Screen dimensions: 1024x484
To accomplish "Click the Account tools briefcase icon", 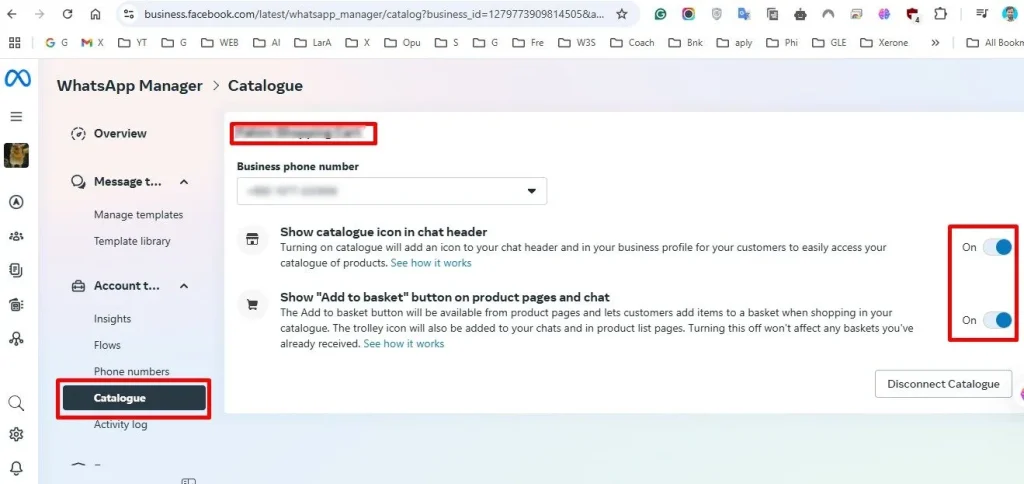I will pyautogui.click(x=78, y=285).
